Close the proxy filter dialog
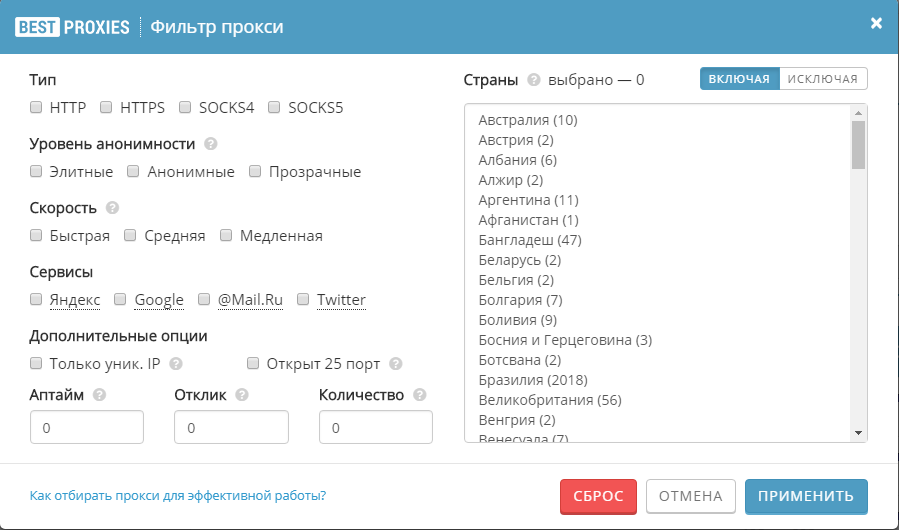This screenshot has width=899, height=530. point(876,23)
